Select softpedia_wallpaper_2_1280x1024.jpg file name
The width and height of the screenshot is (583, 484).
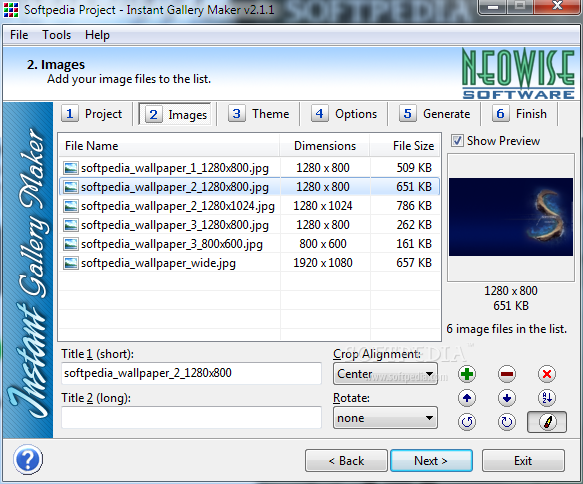(x=178, y=206)
